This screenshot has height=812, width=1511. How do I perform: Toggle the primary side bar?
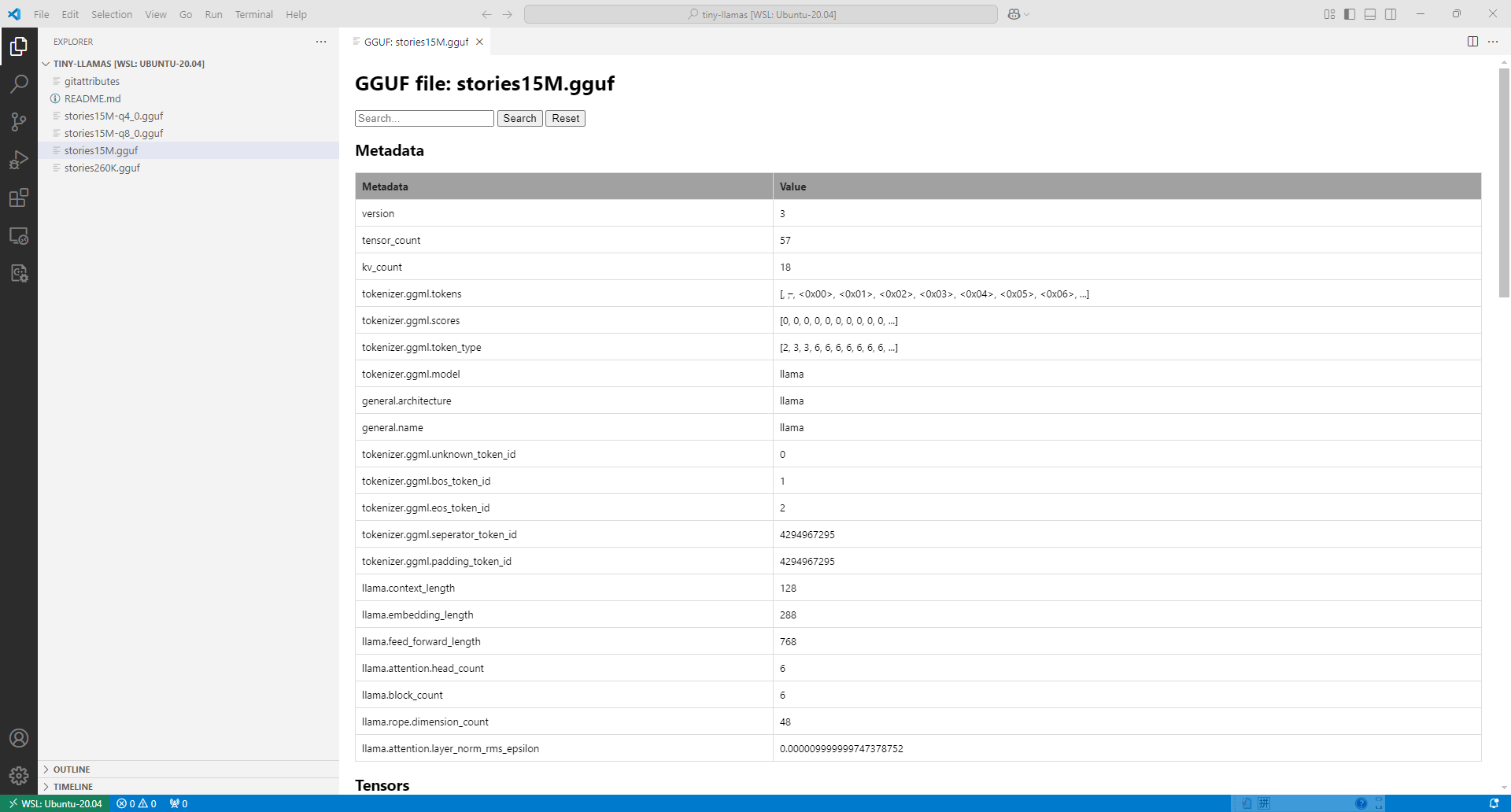(1350, 14)
